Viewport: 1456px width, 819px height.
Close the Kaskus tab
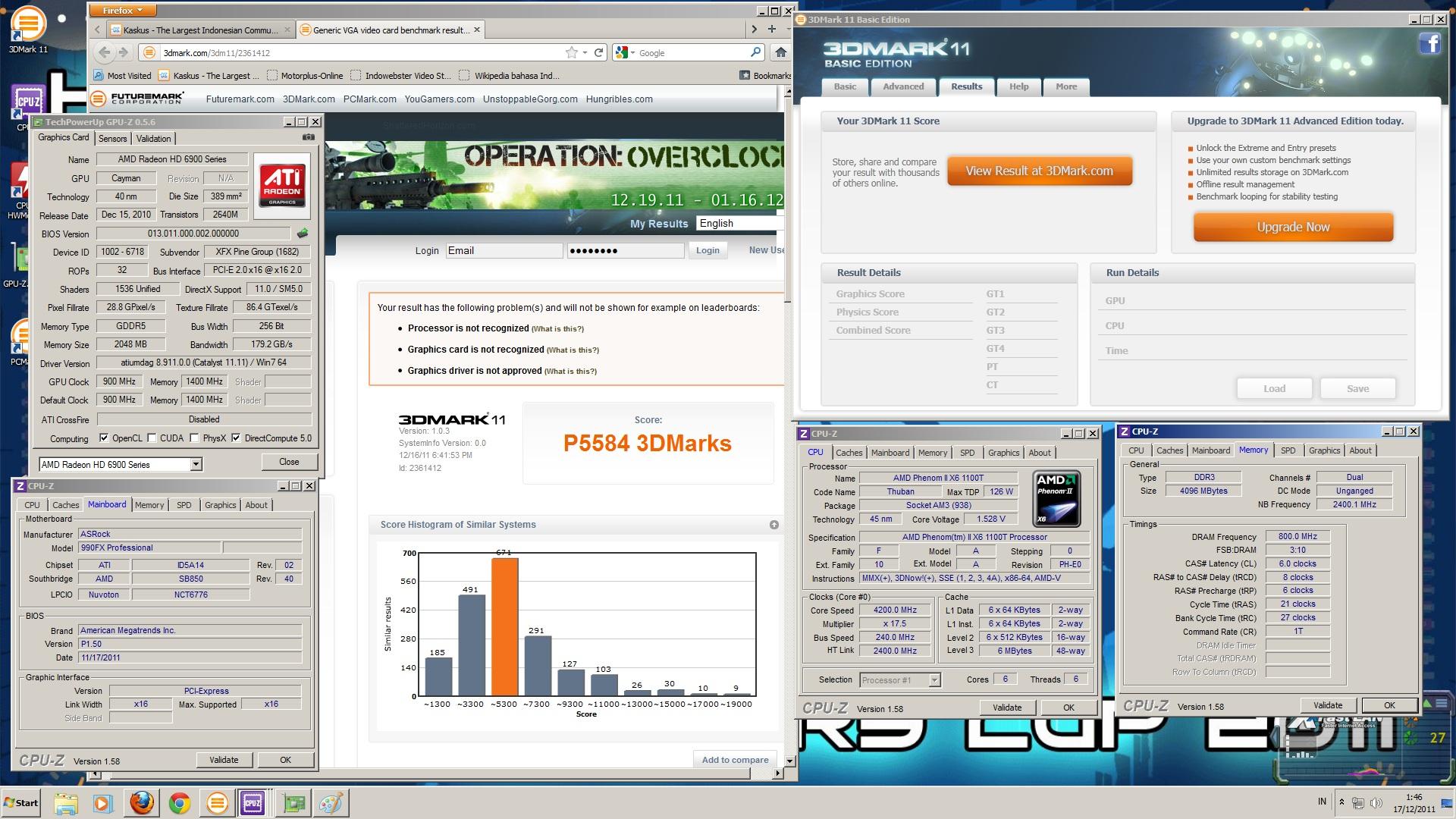coord(287,30)
